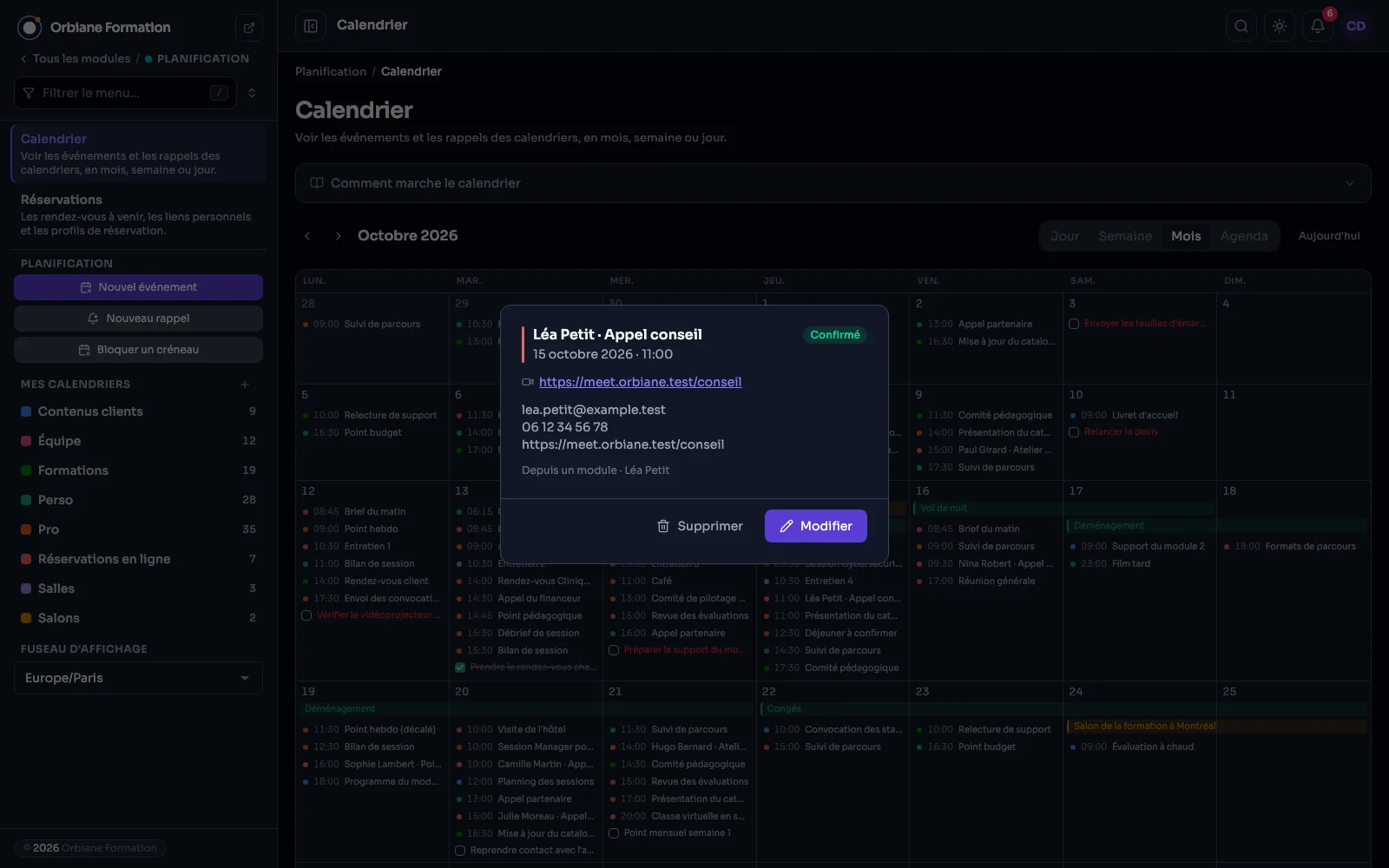
Task: Switch to the Agenda view
Action: [x=1244, y=236]
